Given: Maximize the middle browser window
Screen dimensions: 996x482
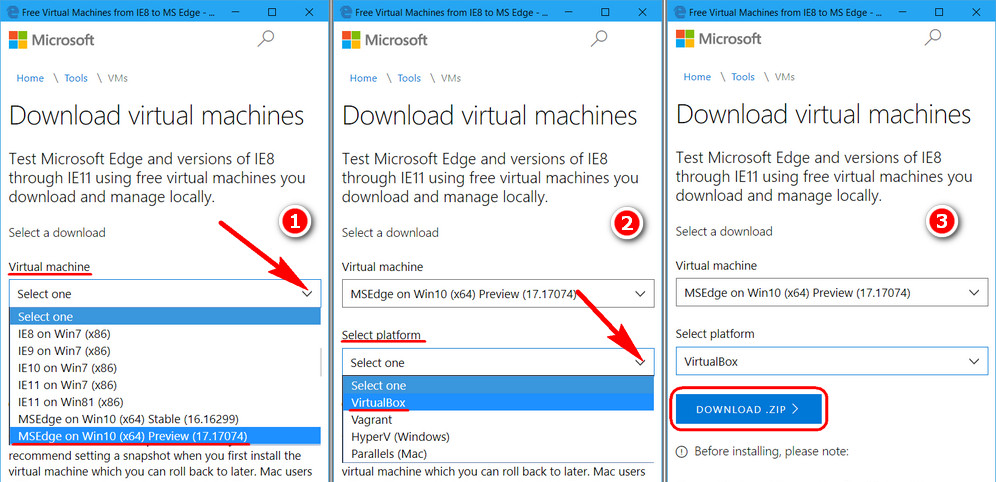Looking at the screenshot, I should tap(605, 12).
